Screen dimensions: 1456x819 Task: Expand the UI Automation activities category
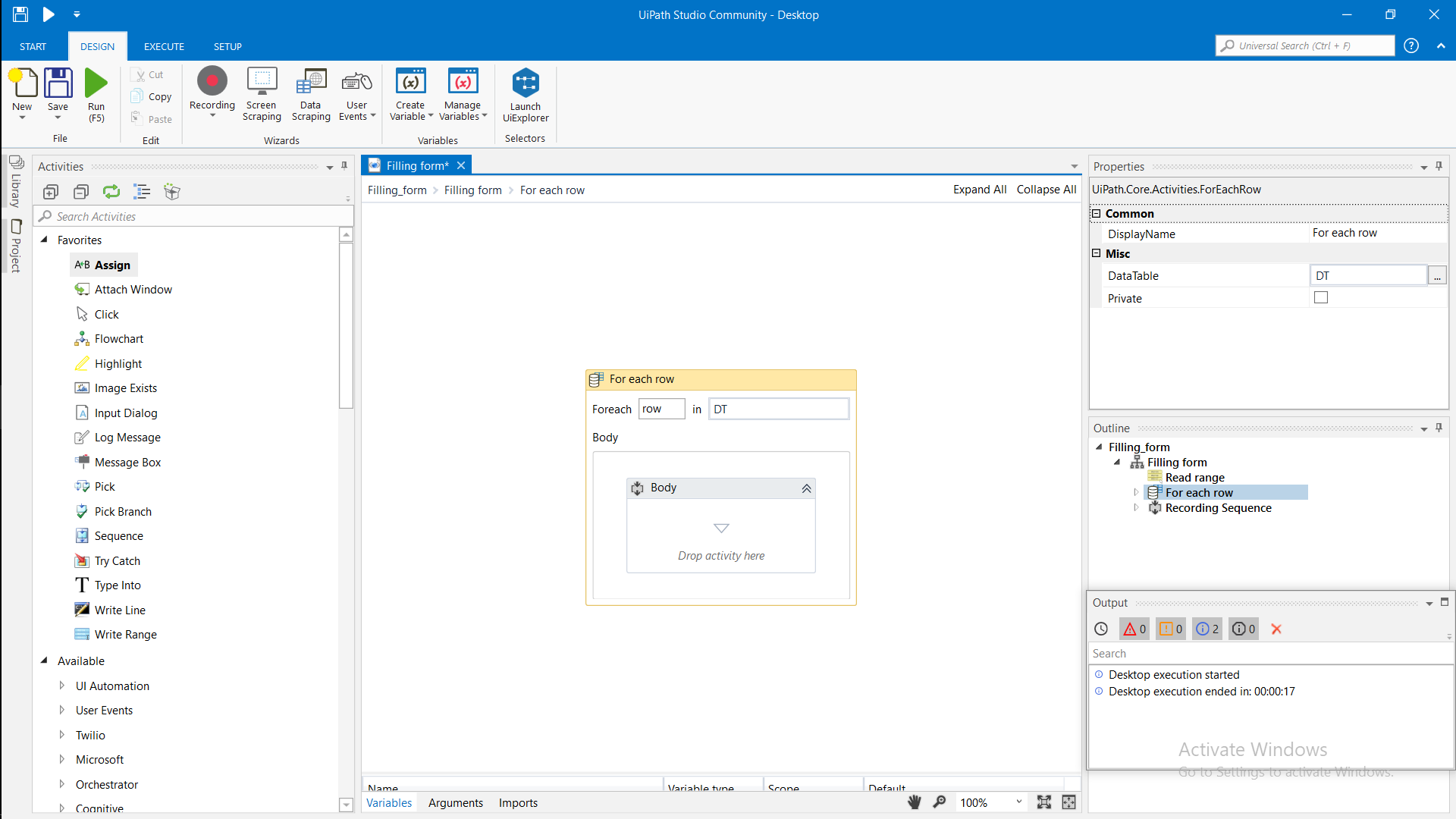tap(62, 686)
